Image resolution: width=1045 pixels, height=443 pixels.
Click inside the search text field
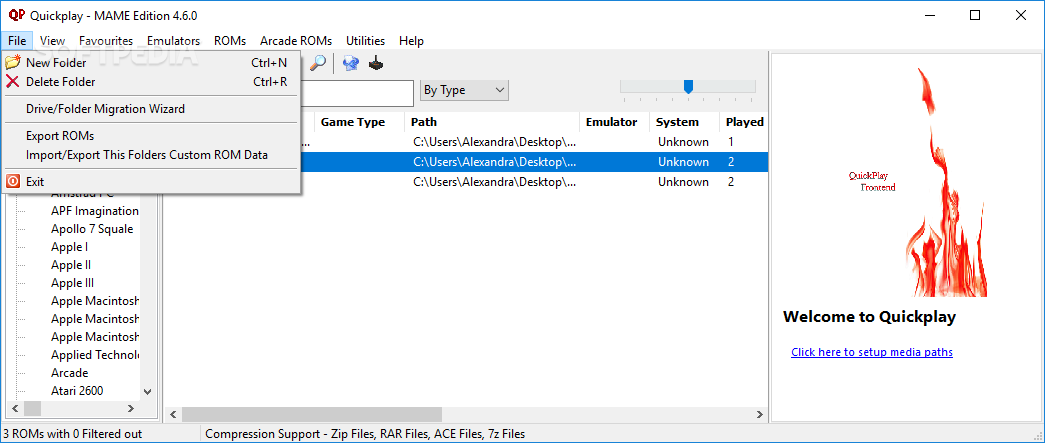tap(357, 93)
